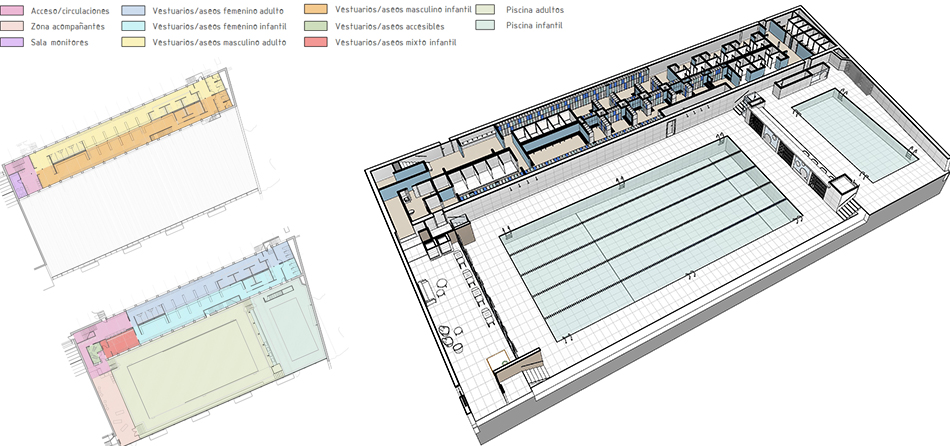
Task: Select the 'Vestuarios/aseos accesibles' label
Action: coord(390,27)
